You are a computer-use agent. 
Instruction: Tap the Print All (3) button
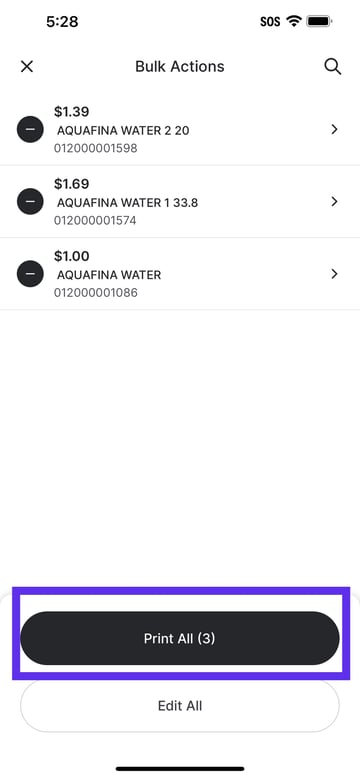180,638
